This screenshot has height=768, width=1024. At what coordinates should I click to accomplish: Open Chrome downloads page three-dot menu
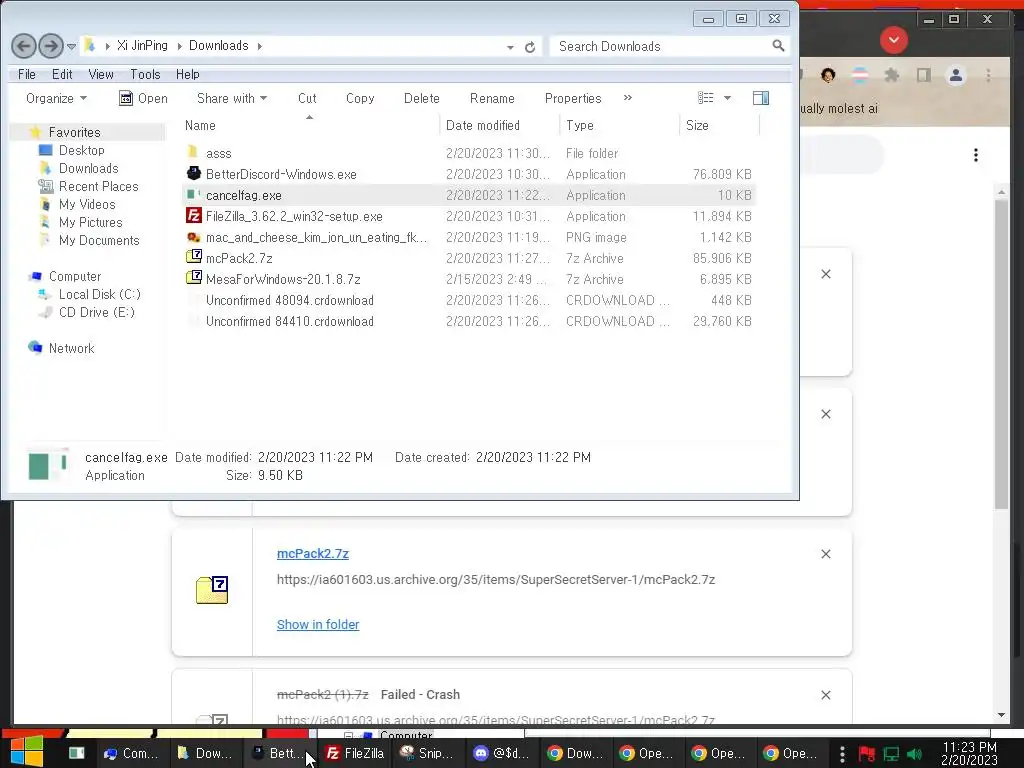coord(976,155)
